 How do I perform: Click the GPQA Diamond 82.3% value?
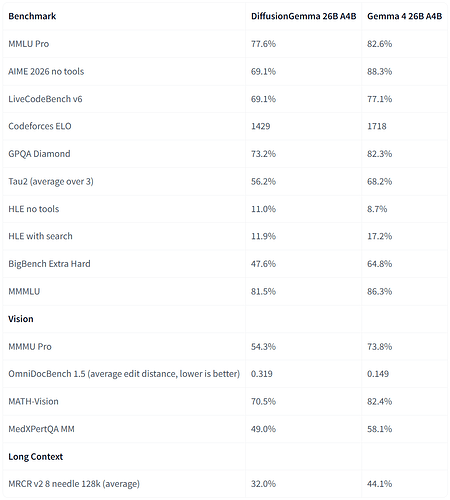[379, 154]
